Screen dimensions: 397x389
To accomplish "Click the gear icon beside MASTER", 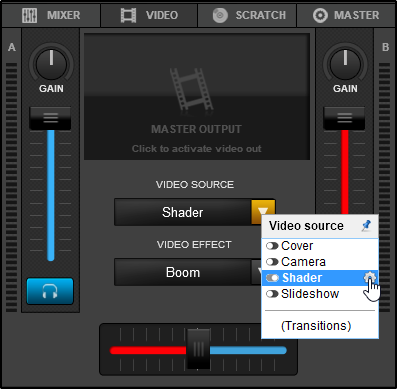I will 320,15.
